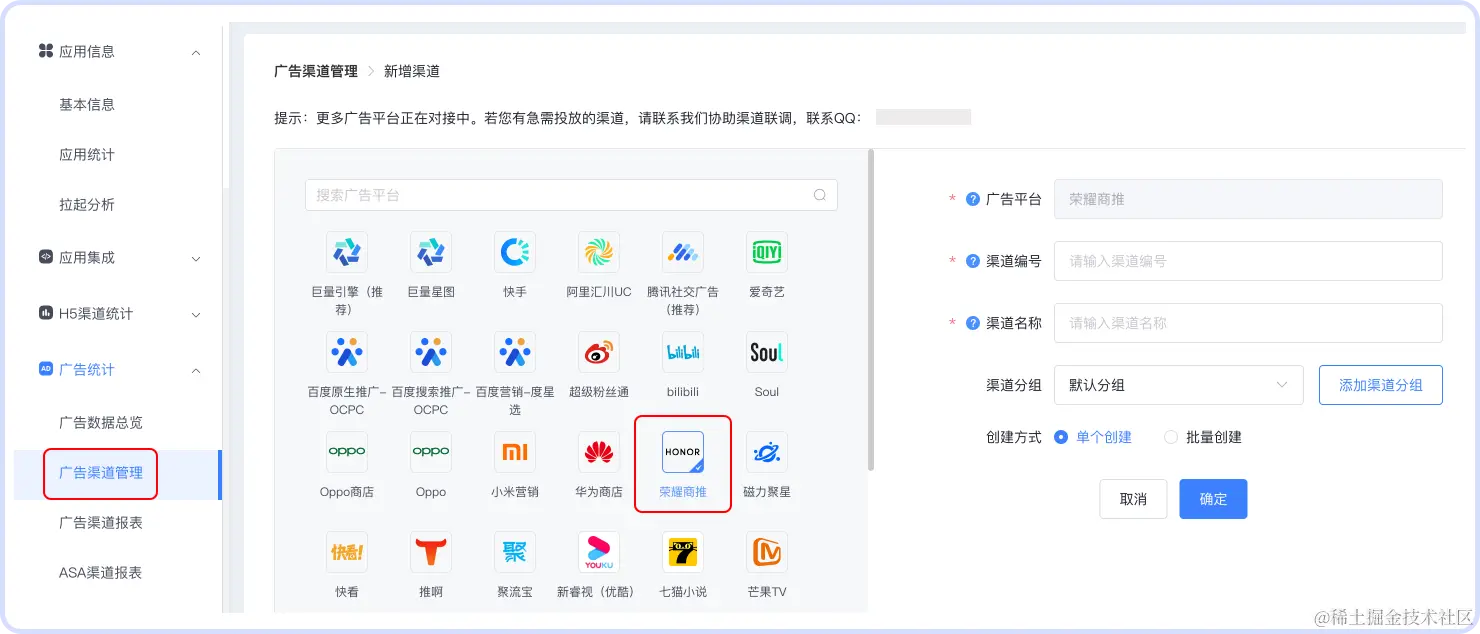This screenshot has height=634, width=1480.
Task: Open the 渠道分组 默认分组 dropdown
Action: tap(1179, 385)
